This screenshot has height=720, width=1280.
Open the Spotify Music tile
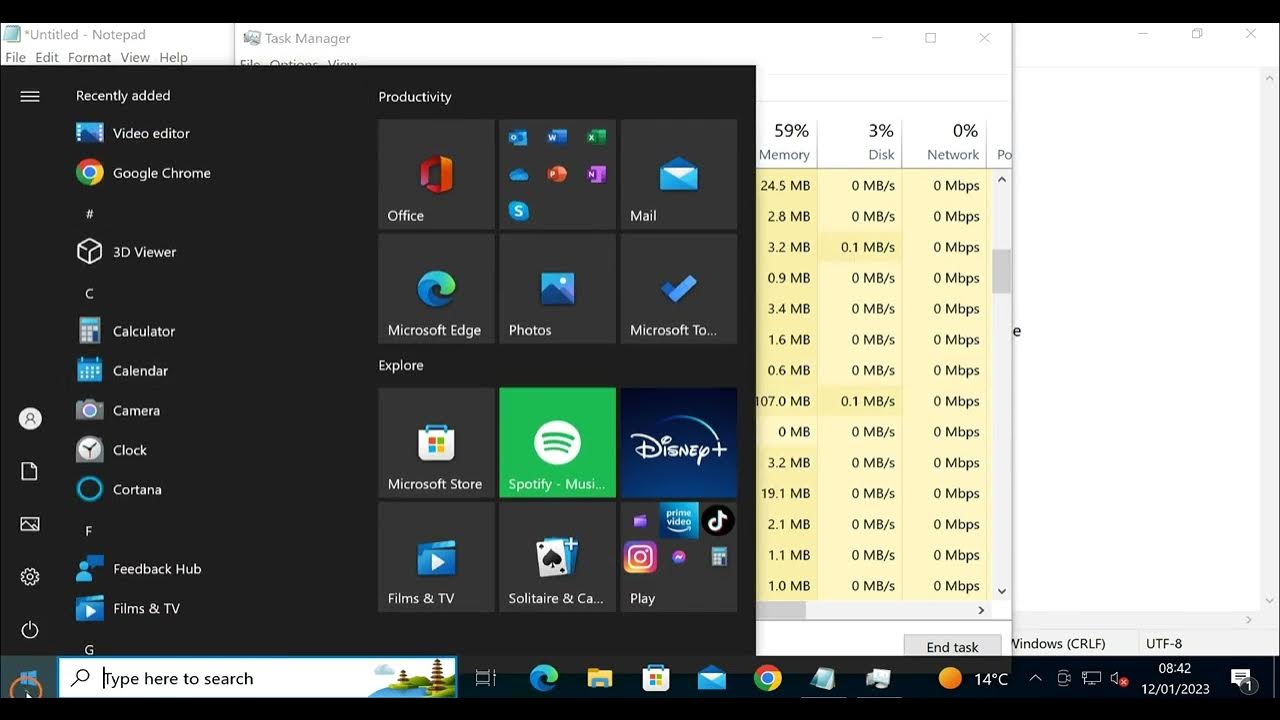(557, 443)
